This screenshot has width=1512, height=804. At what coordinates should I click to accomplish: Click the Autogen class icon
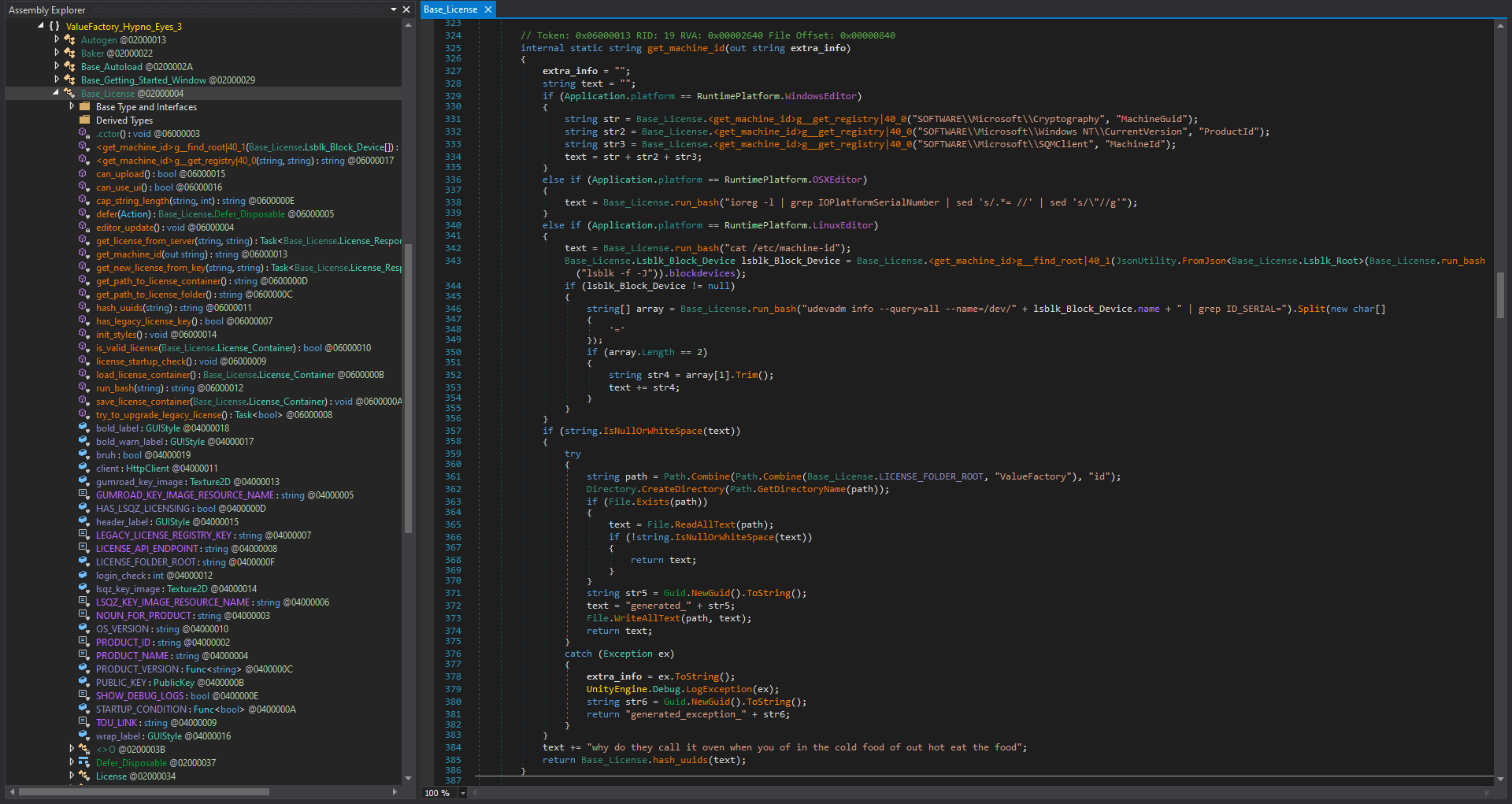pos(70,39)
